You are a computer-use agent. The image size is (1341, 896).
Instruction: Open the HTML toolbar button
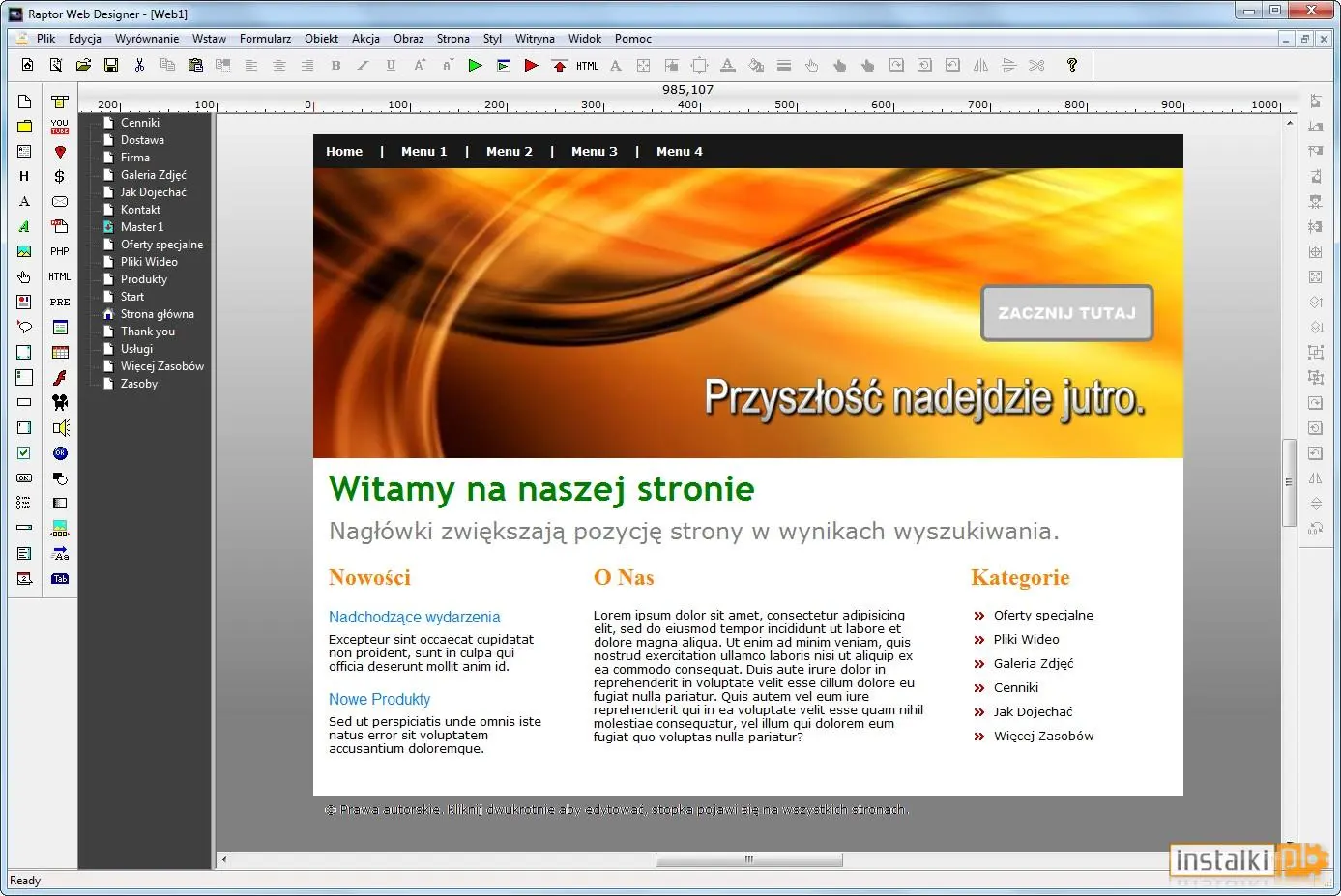pos(587,66)
